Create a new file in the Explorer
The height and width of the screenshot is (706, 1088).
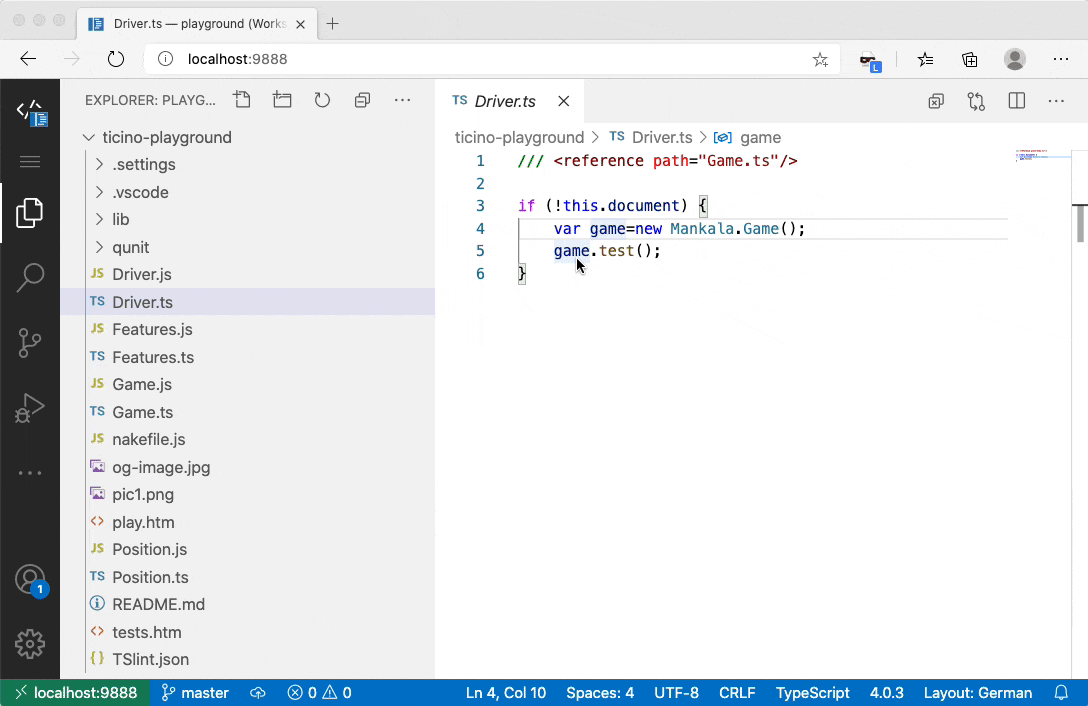pyautogui.click(x=242, y=100)
